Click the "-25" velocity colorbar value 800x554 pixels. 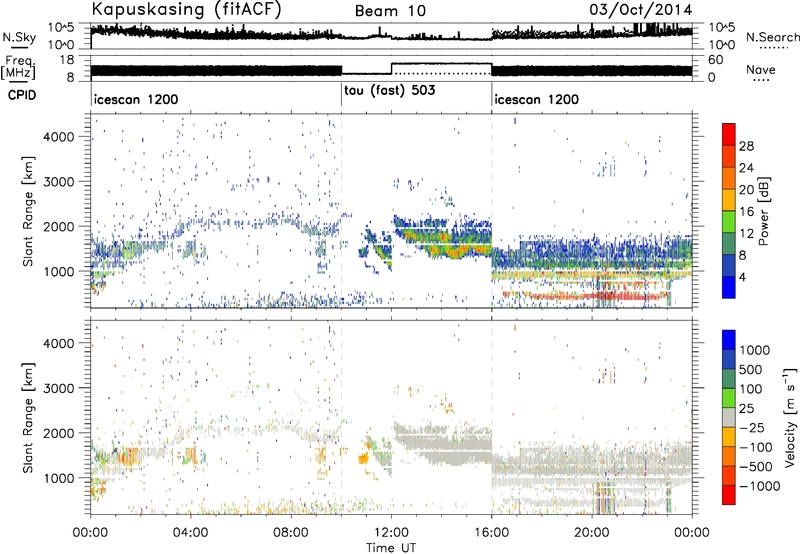click(752, 428)
